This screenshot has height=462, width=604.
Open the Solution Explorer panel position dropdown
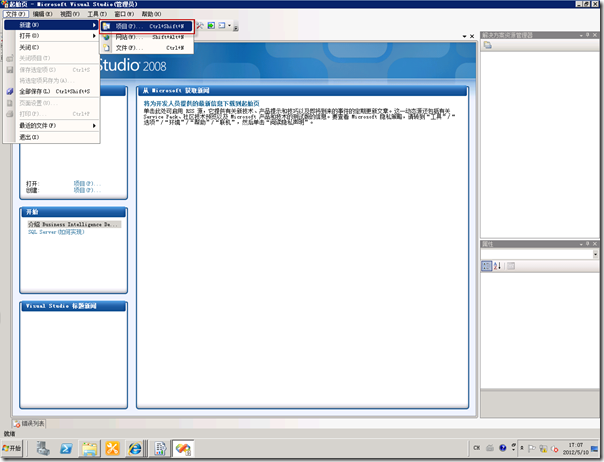(581, 35)
